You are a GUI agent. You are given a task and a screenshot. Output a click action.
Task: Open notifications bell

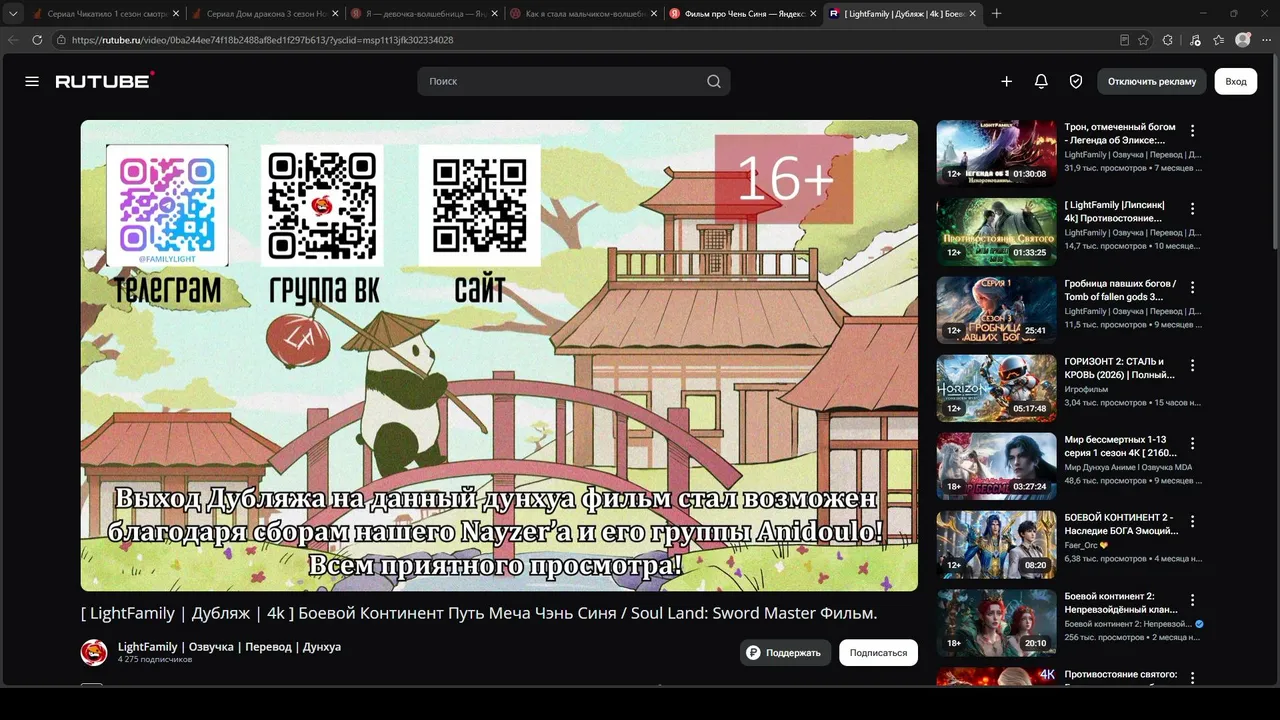click(1041, 81)
